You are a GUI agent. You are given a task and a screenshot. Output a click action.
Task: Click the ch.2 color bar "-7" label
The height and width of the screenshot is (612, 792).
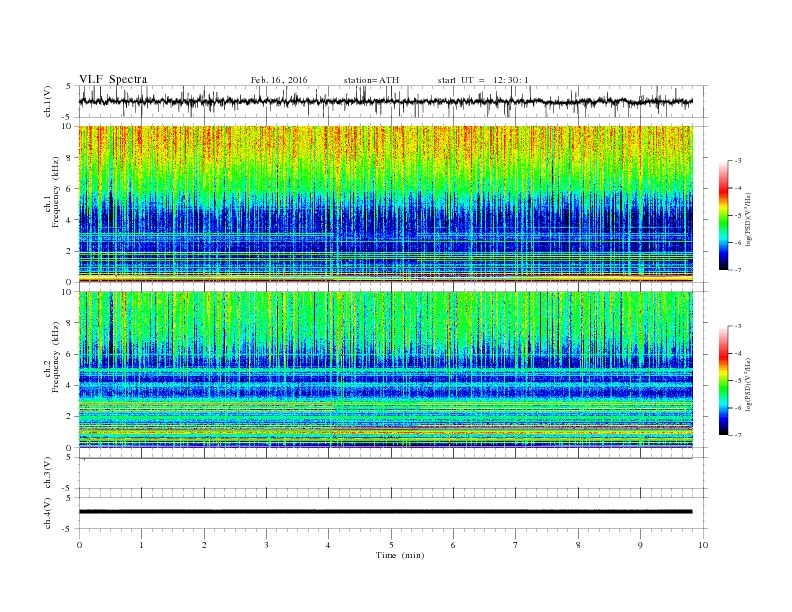coord(738,435)
